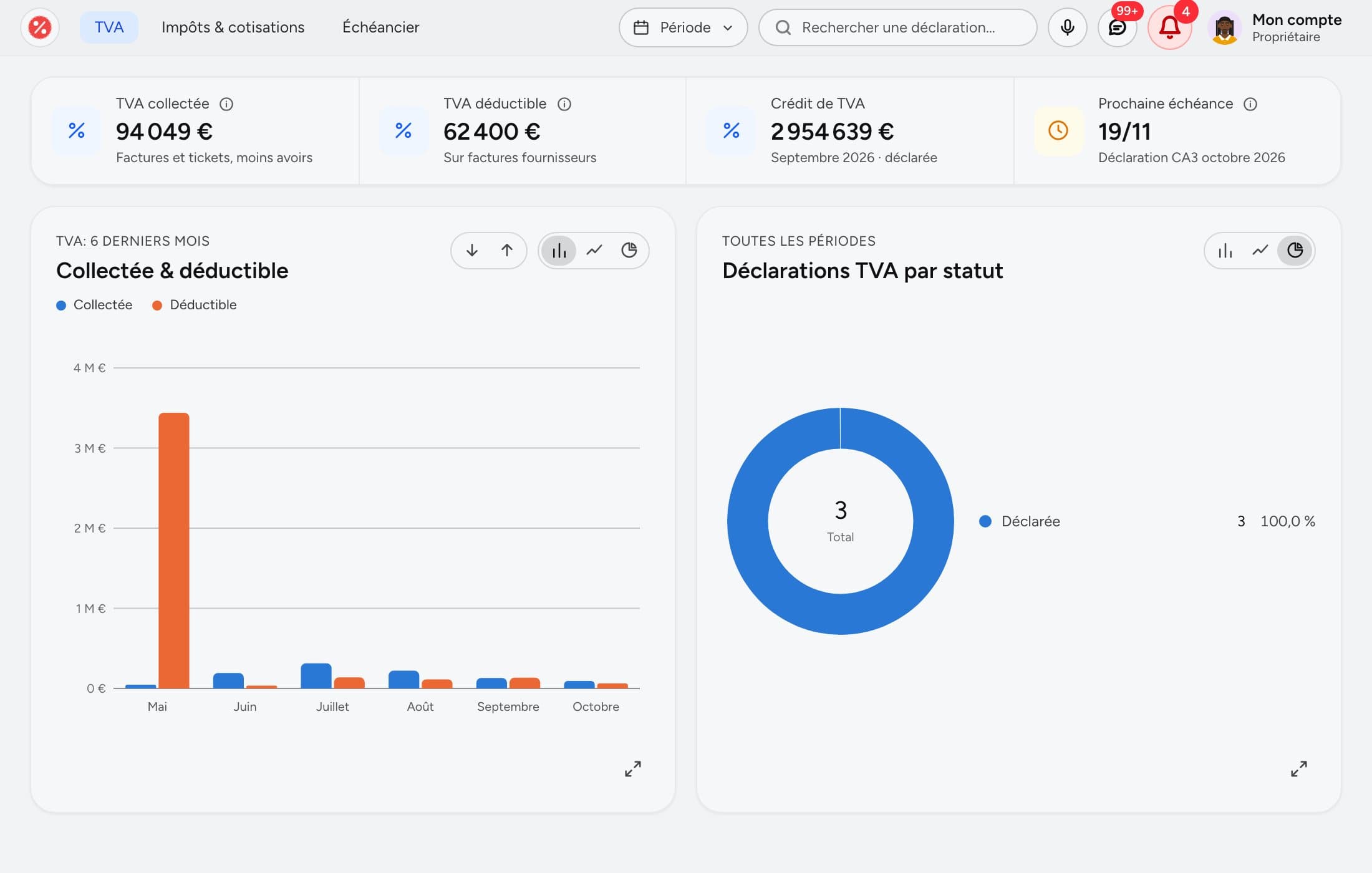The height and width of the screenshot is (873, 1372).
Task: Click the 100,0 % value in legend
Action: click(x=1287, y=521)
